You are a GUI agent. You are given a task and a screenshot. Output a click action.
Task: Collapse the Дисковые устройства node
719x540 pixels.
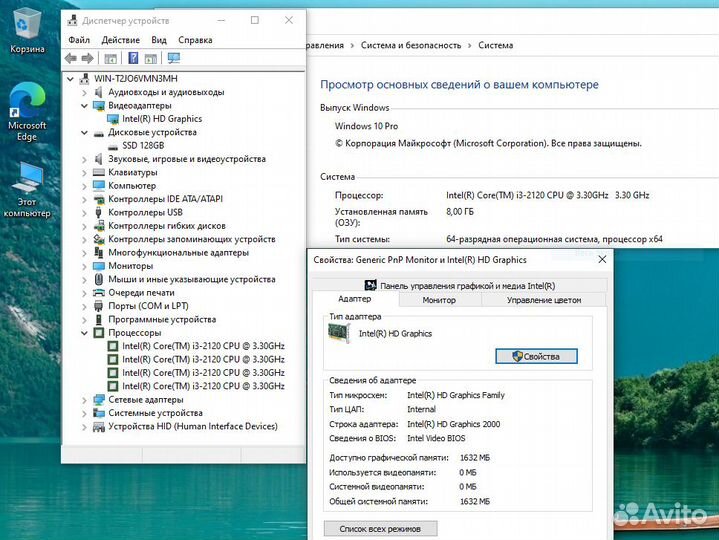(x=84, y=132)
